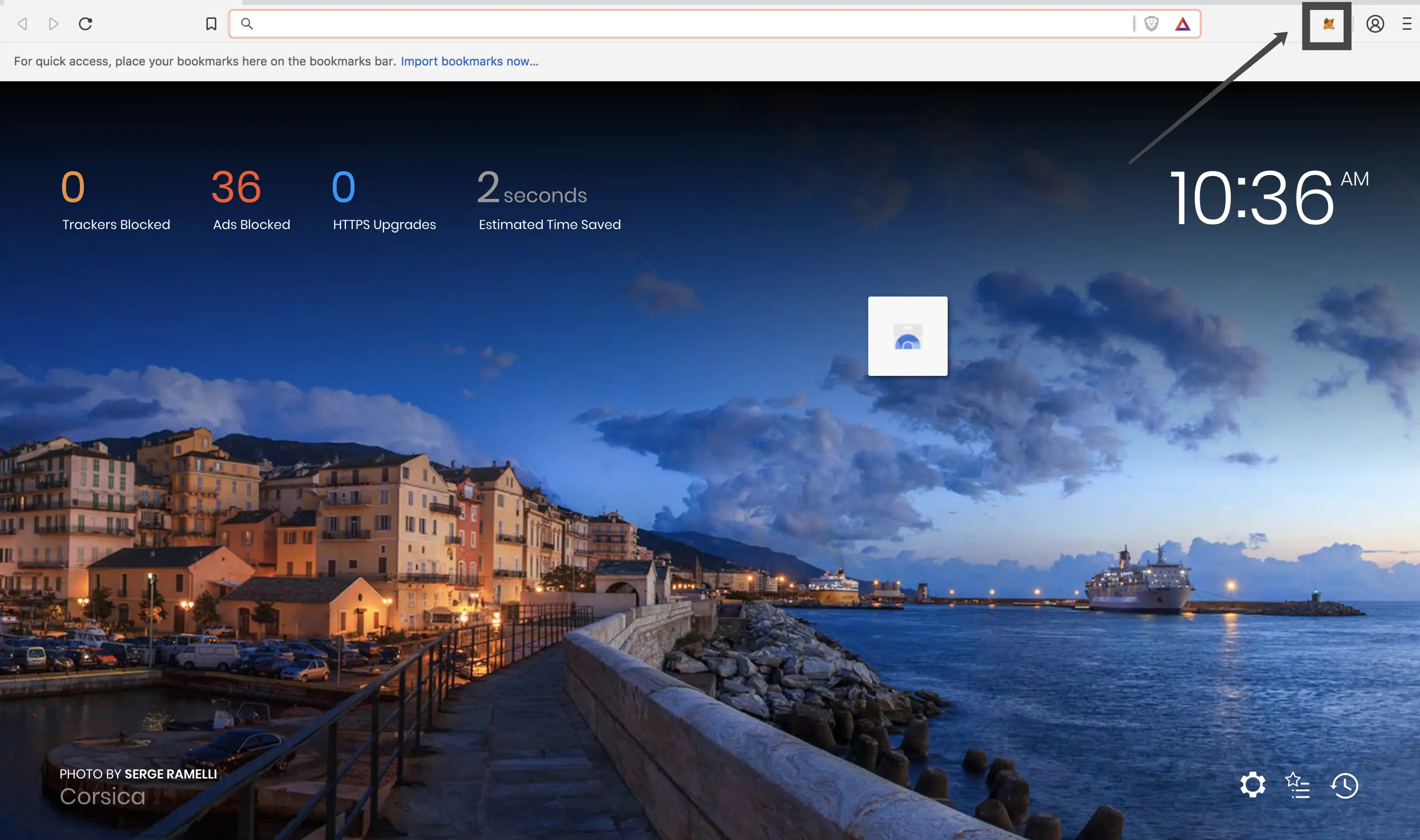
Task: Open the Chrome Web Store top site tile
Action: (907, 336)
